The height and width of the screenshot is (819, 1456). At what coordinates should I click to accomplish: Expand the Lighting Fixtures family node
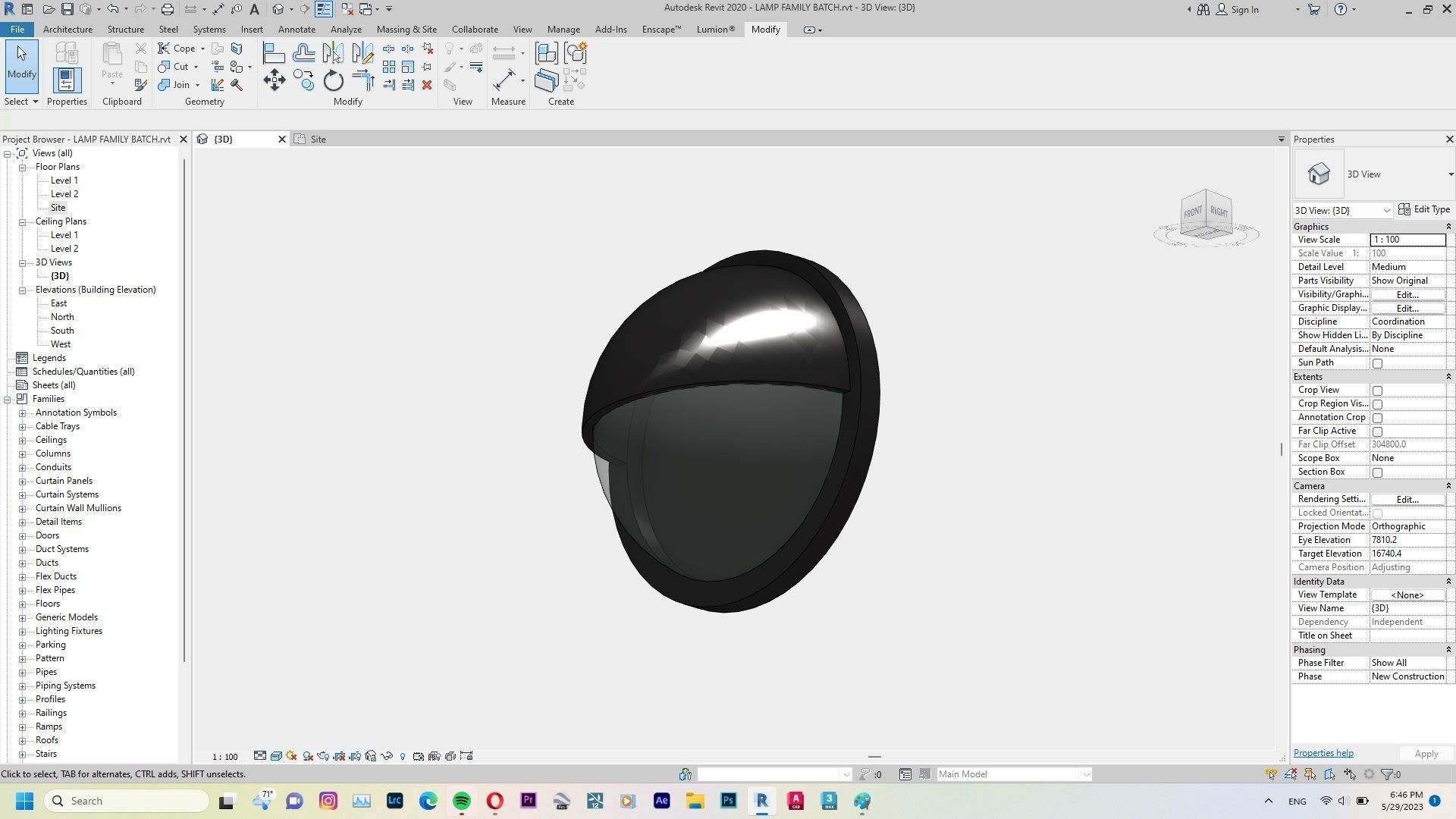pyautogui.click(x=23, y=631)
